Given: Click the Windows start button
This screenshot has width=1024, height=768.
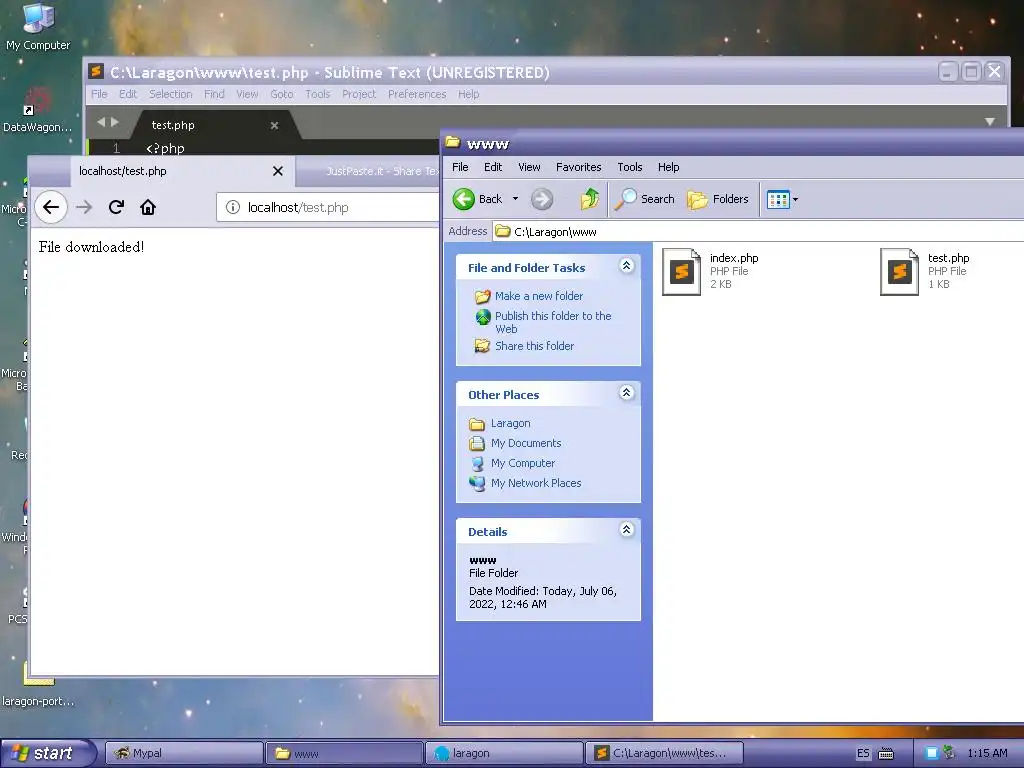Looking at the screenshot, I should (x=48, y=753).
